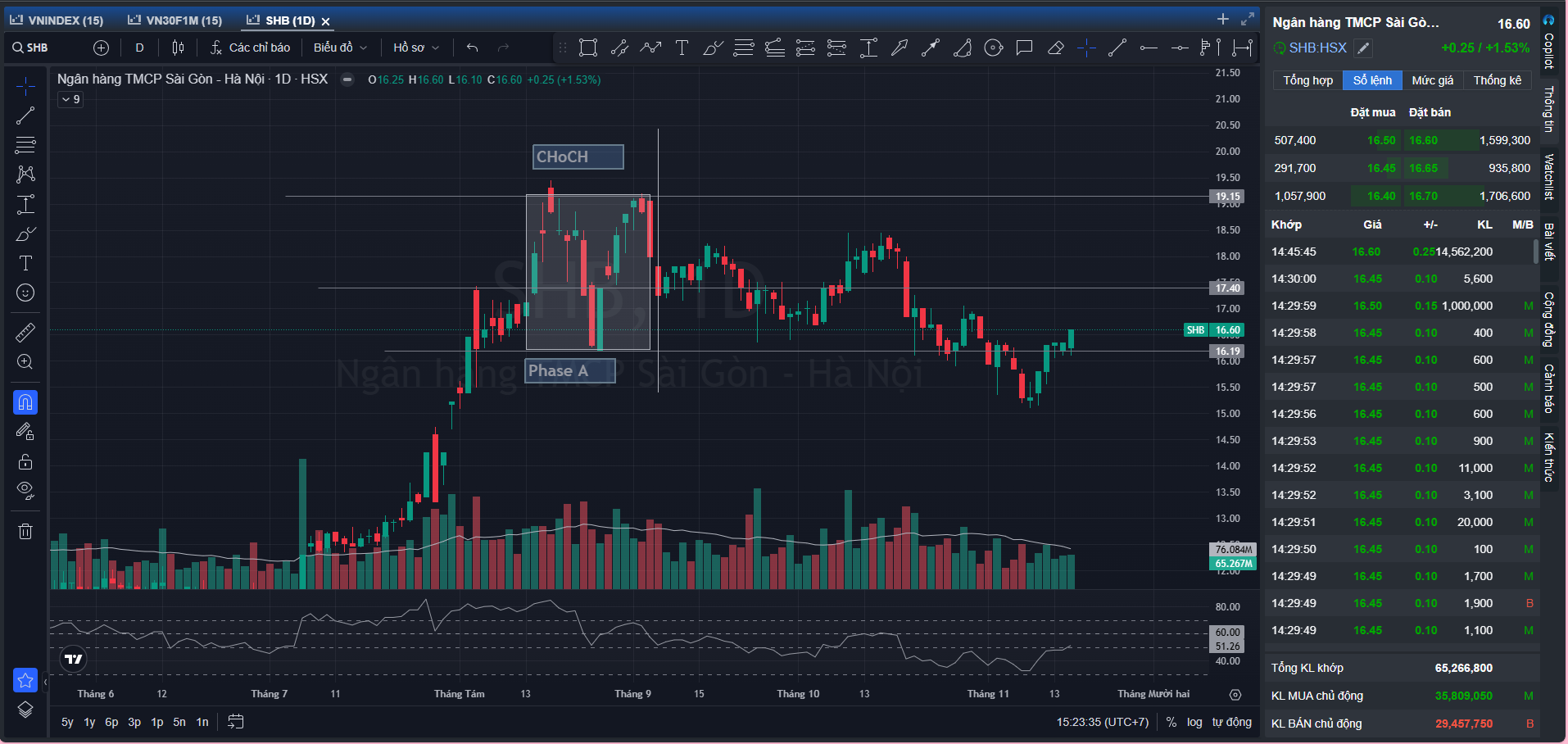Image resolution: width=1568 pixels, height=744 pixels.
Task: Open the object tree layers icon
Action: pyautogui.click(x=25, y=710)
